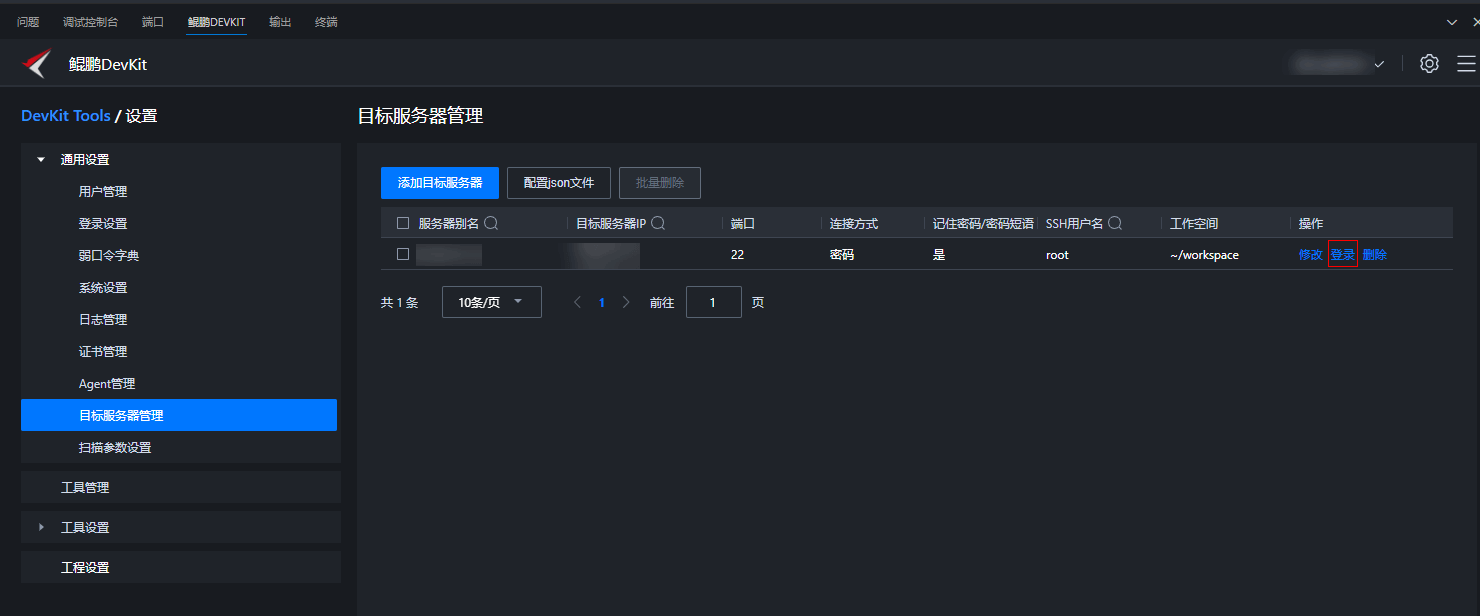This screenshot has width=1480, height=616.
Task: Search by server alias magnifier icon
Action: (x=491, y=223)
